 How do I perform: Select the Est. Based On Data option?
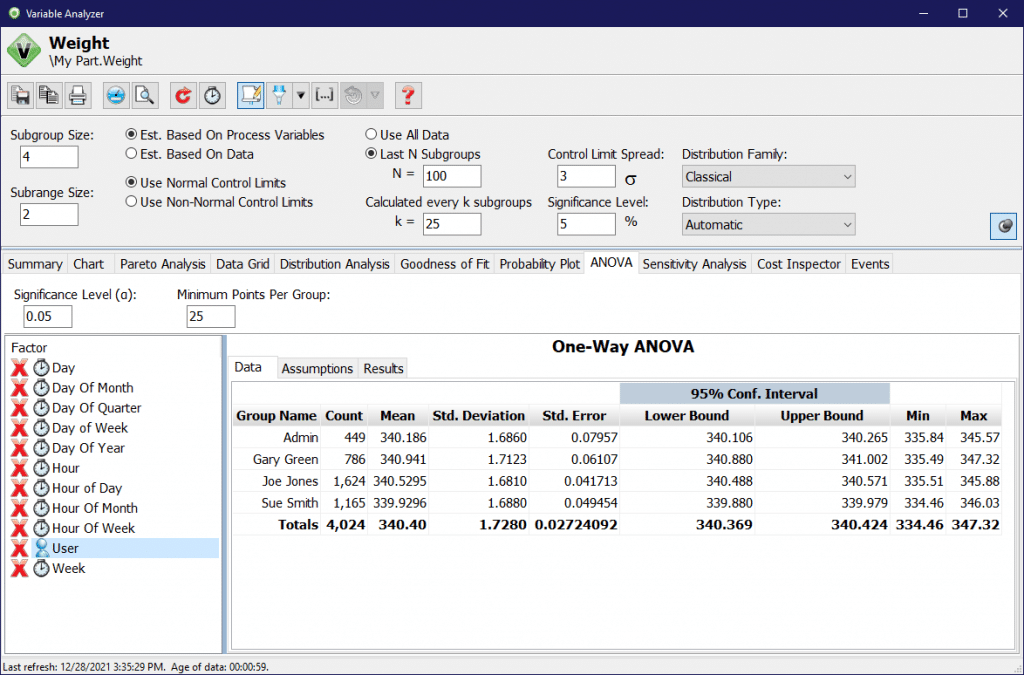click(132, 154)
